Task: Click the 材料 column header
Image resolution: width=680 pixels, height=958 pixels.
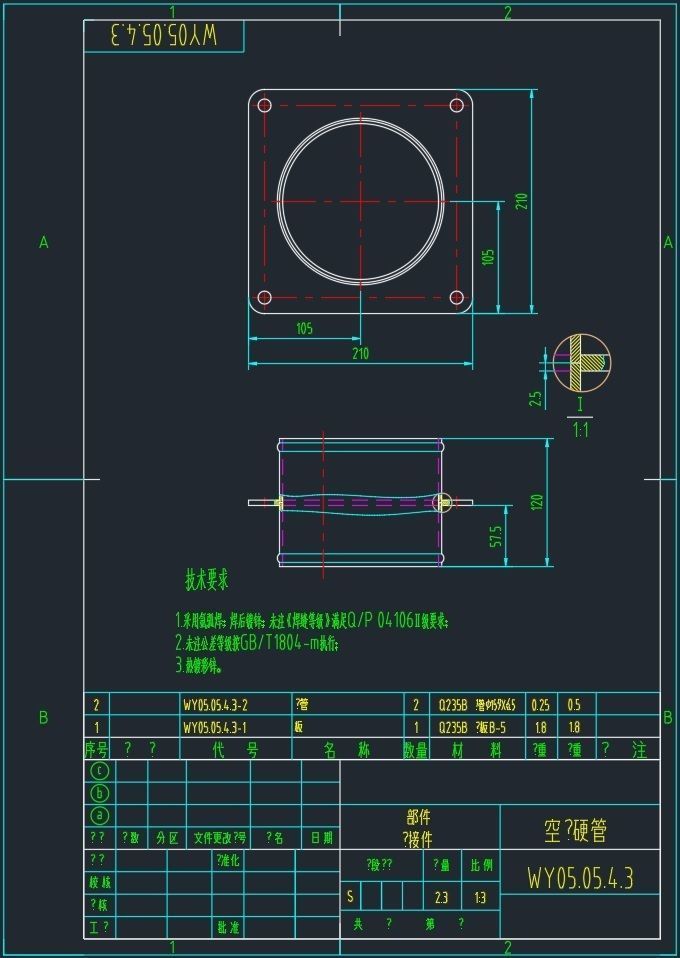Action: [477, 750]
